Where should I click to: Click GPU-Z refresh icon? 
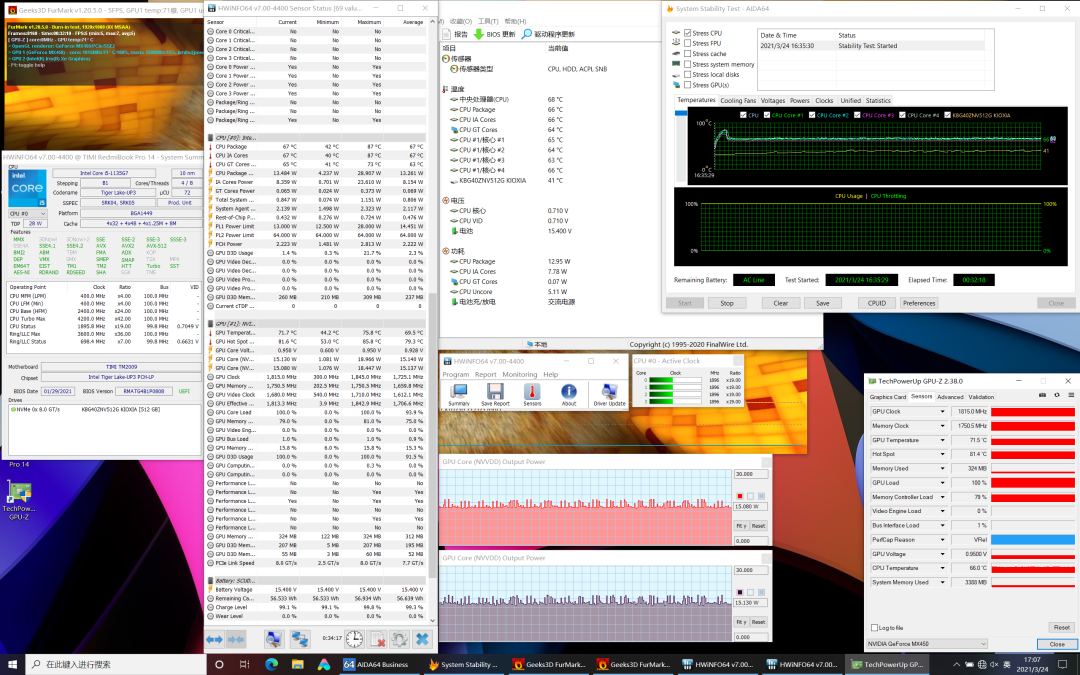point(1055,397)
